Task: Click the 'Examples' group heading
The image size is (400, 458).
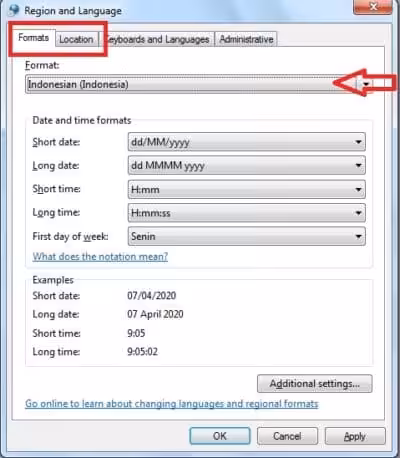Action: [53, 280]
